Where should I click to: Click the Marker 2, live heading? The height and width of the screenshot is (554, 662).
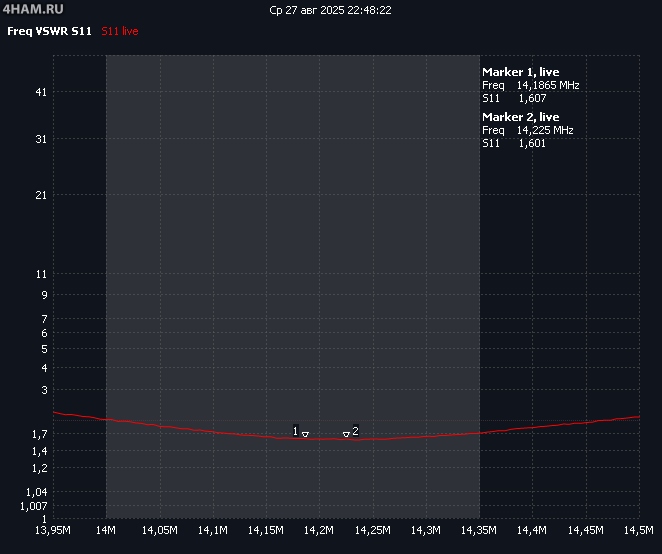(x=520, y=117)
